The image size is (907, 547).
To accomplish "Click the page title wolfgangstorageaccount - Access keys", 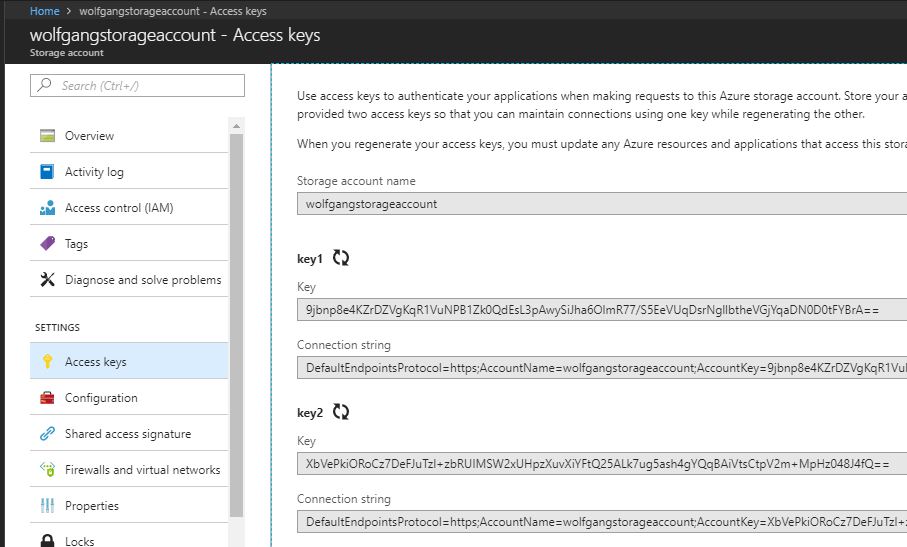I will tap(175, 35).
